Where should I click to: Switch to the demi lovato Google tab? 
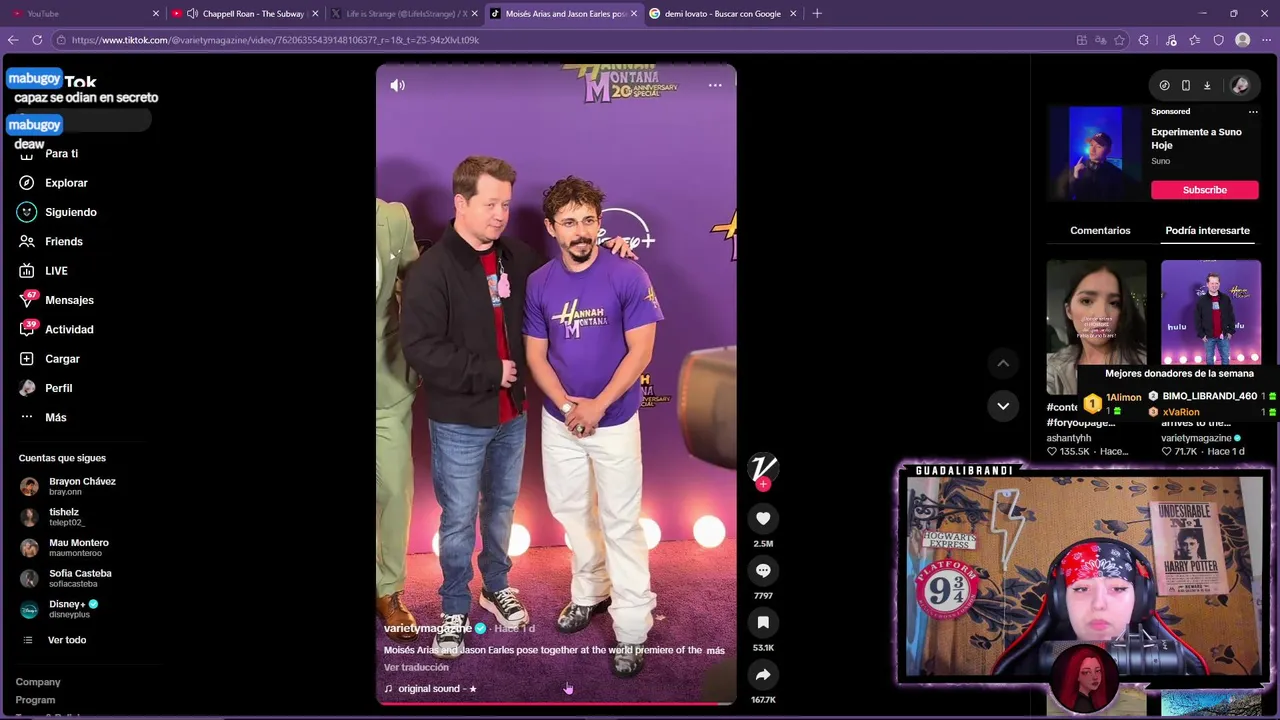click(724, 14)
